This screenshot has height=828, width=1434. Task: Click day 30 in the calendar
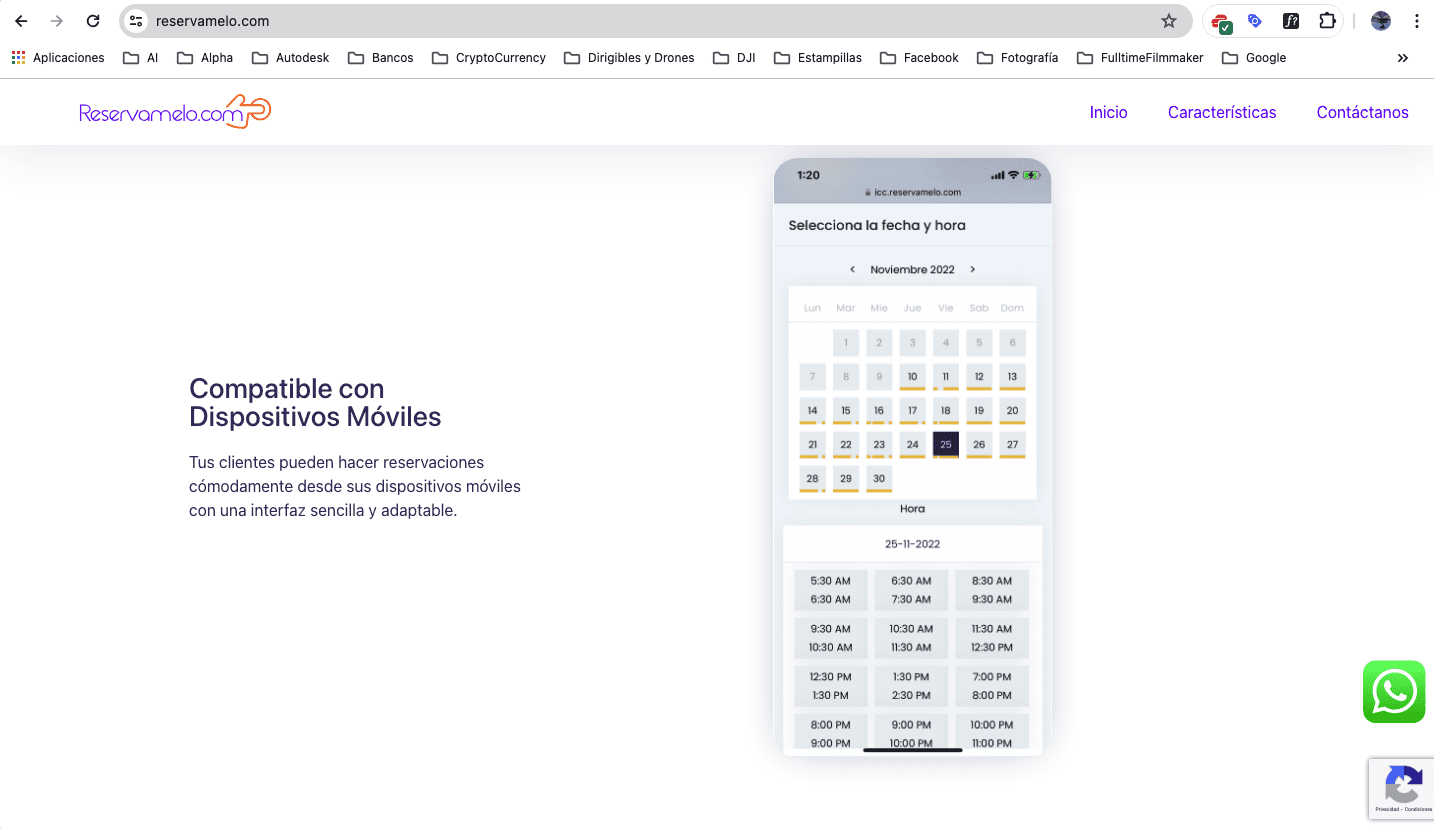(879, 479)
